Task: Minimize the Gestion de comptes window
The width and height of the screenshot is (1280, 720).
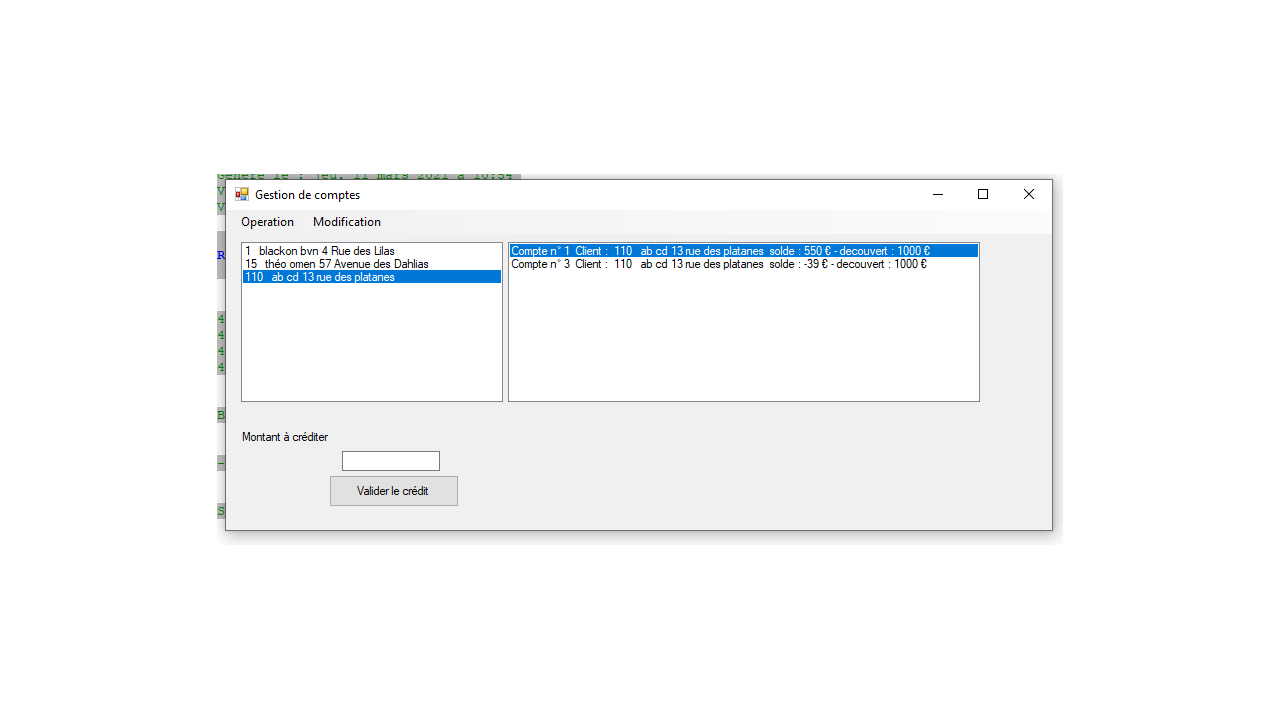Action: [x=938, y=195]
